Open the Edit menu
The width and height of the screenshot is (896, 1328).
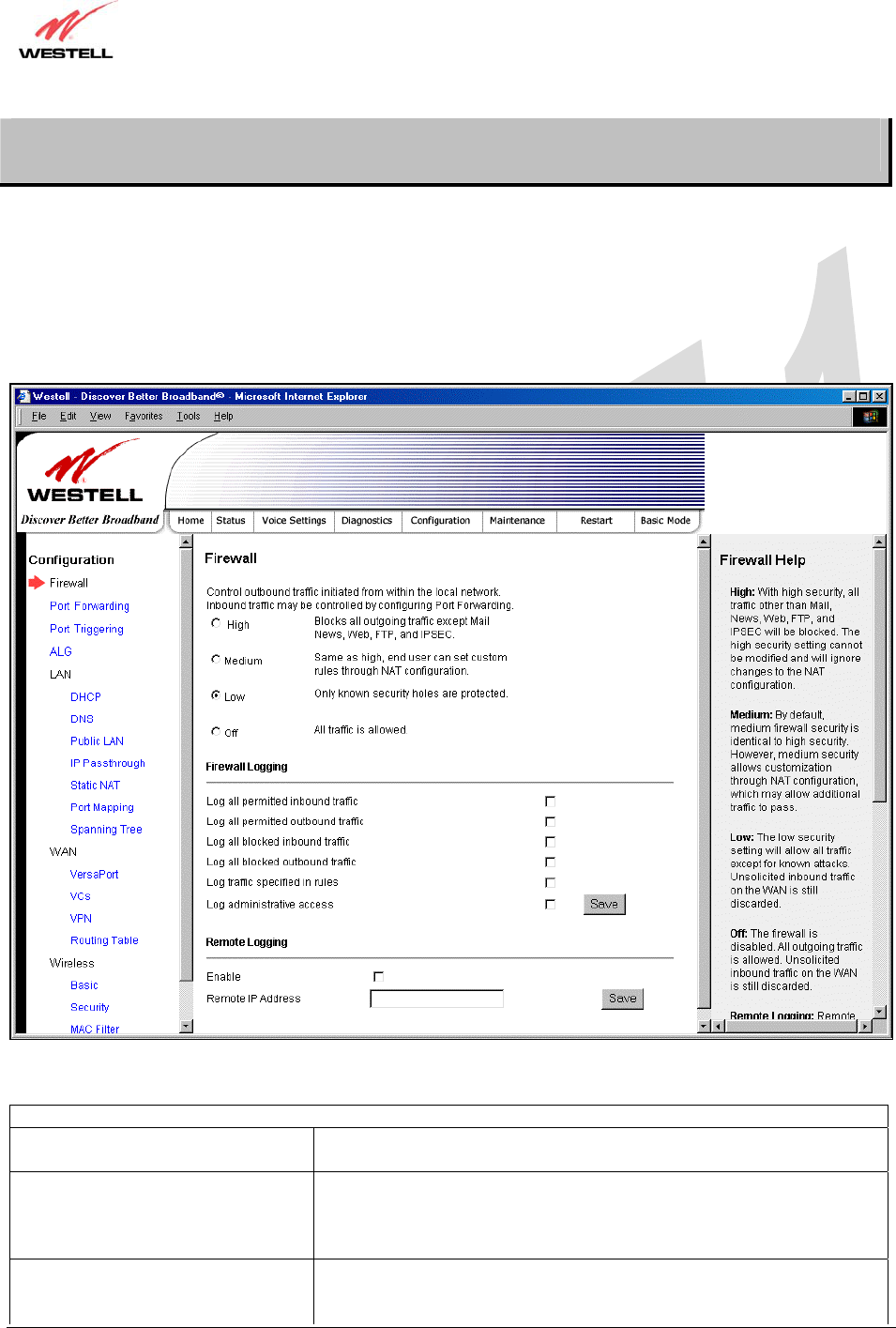coord(68,417)
